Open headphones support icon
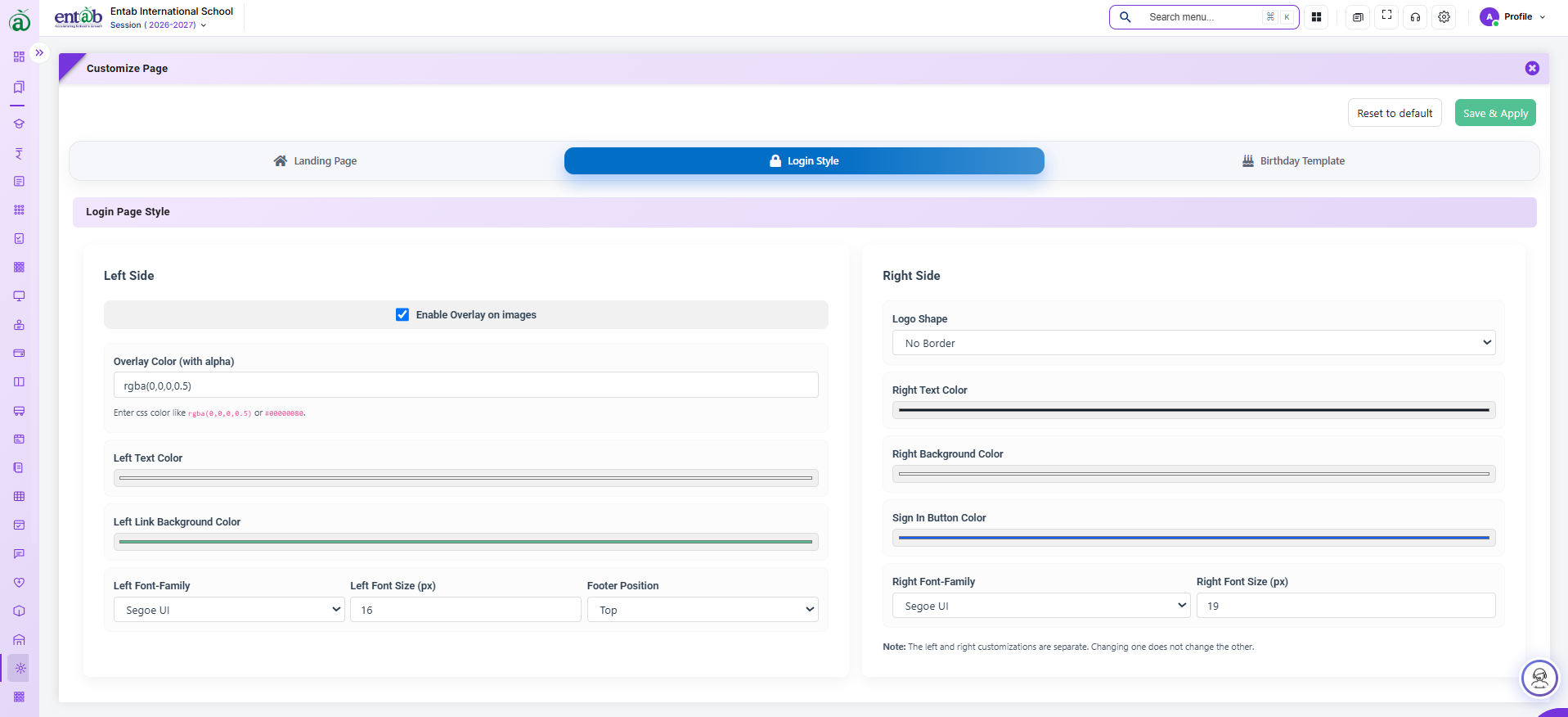The width and height of the screenshot is (1568, 717). 1415,16
